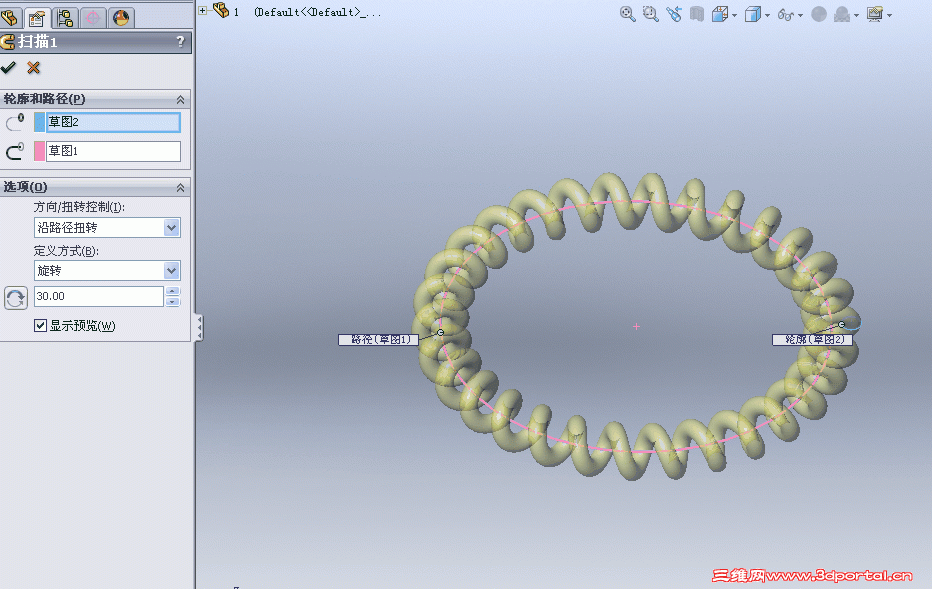Click the Edit Appearance sphere icon
Screen dimensions: 932x589
pyautogui.click(x=819, y=14)
